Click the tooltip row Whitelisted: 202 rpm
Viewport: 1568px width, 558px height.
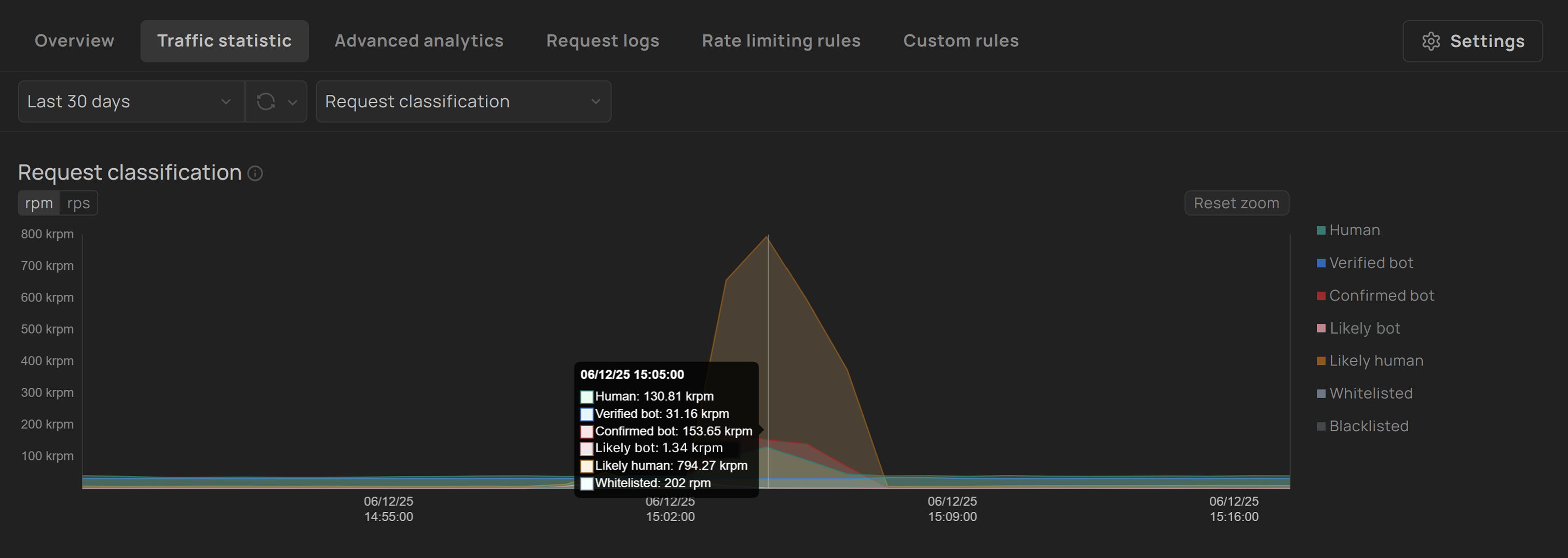point(645,484)
